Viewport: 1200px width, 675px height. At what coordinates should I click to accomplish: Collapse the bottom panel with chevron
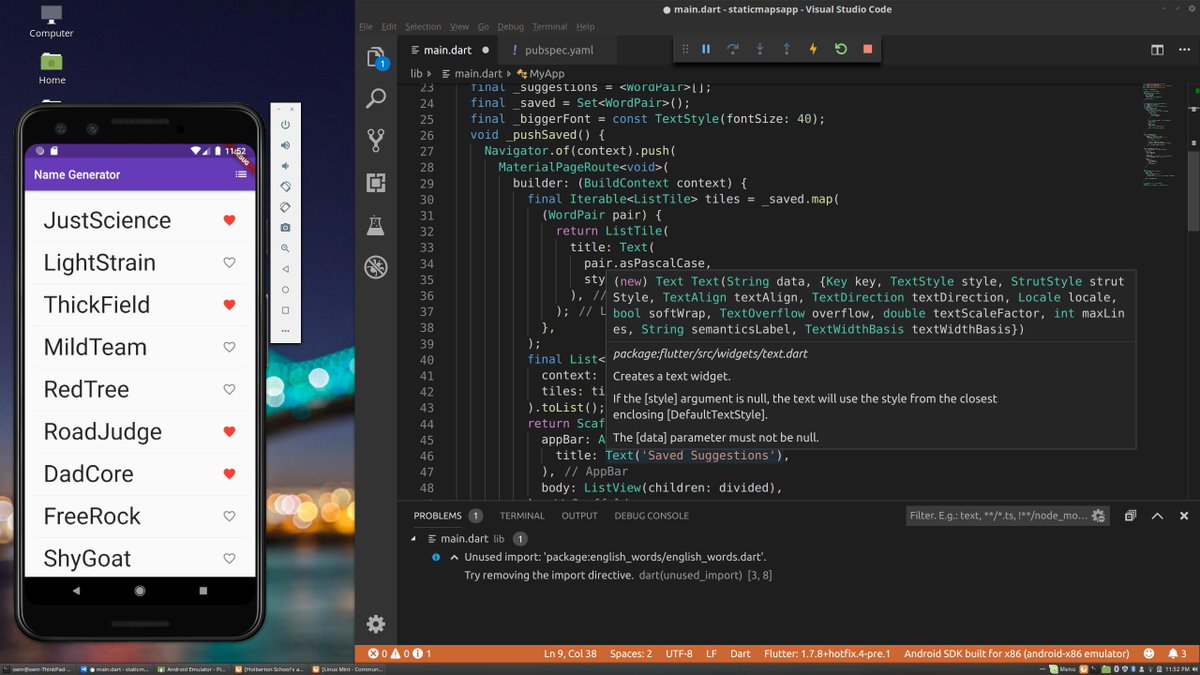pos(1157,516)
